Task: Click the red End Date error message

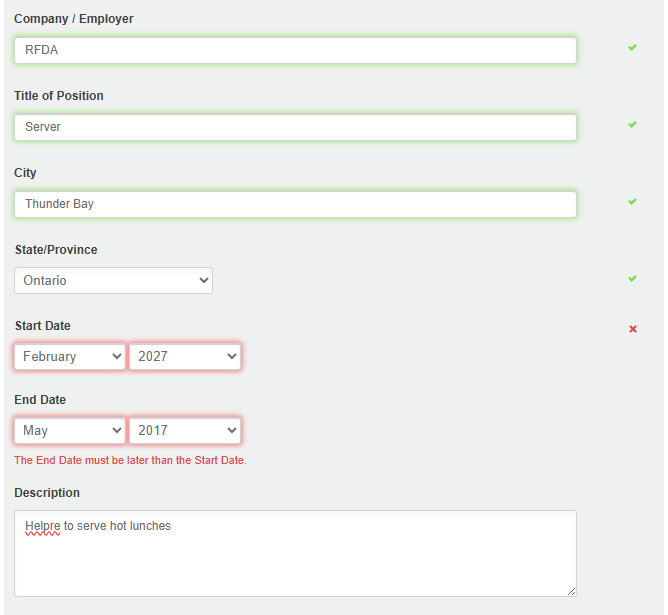Action: pos(130,461)
